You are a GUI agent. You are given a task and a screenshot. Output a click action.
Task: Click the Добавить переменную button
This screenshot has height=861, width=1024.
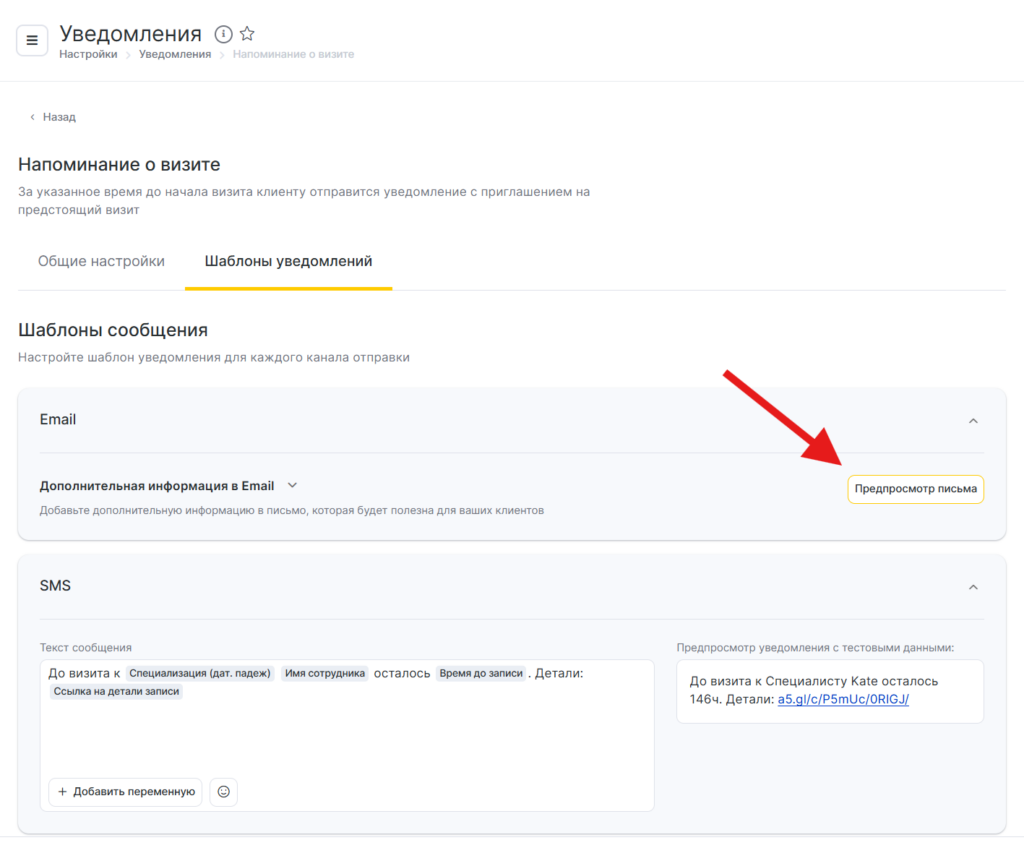tap(126, 792)
